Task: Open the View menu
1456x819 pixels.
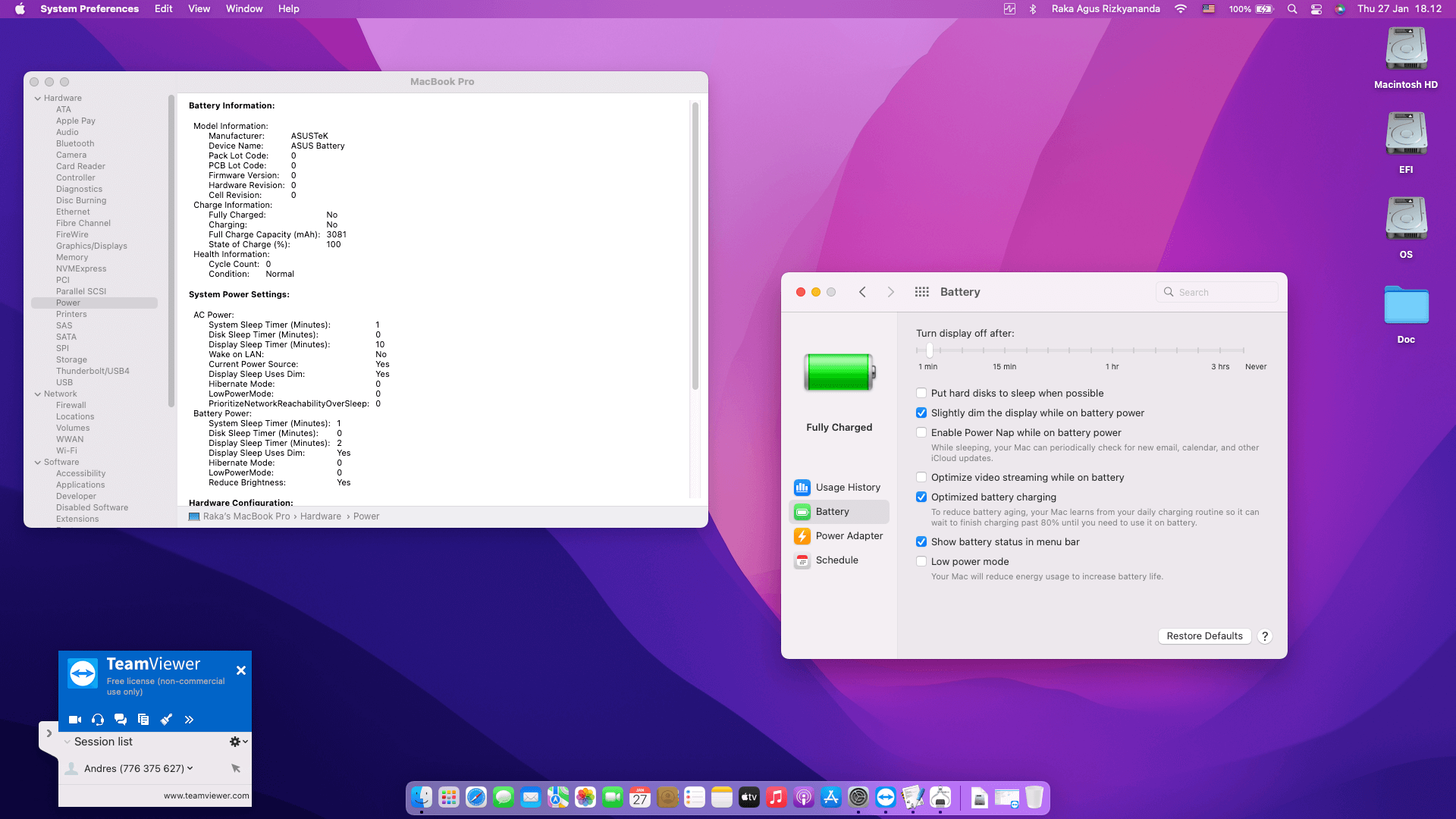Action: [x=199, y=9]
